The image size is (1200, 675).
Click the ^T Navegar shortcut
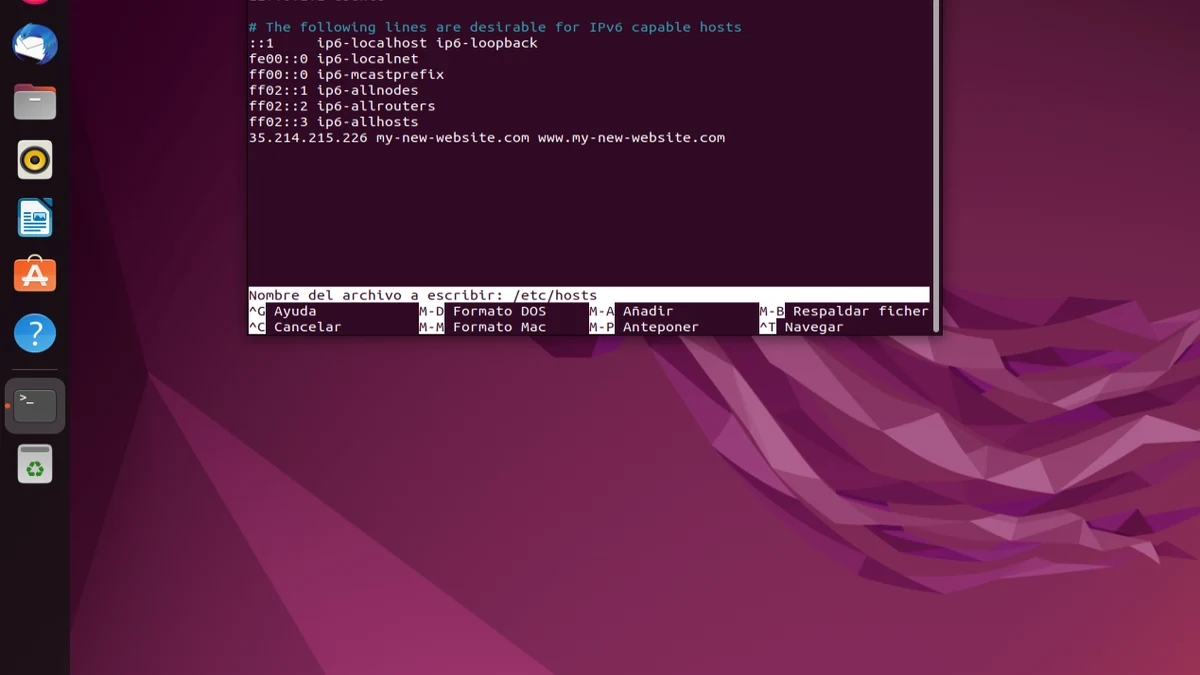(801, 327)
